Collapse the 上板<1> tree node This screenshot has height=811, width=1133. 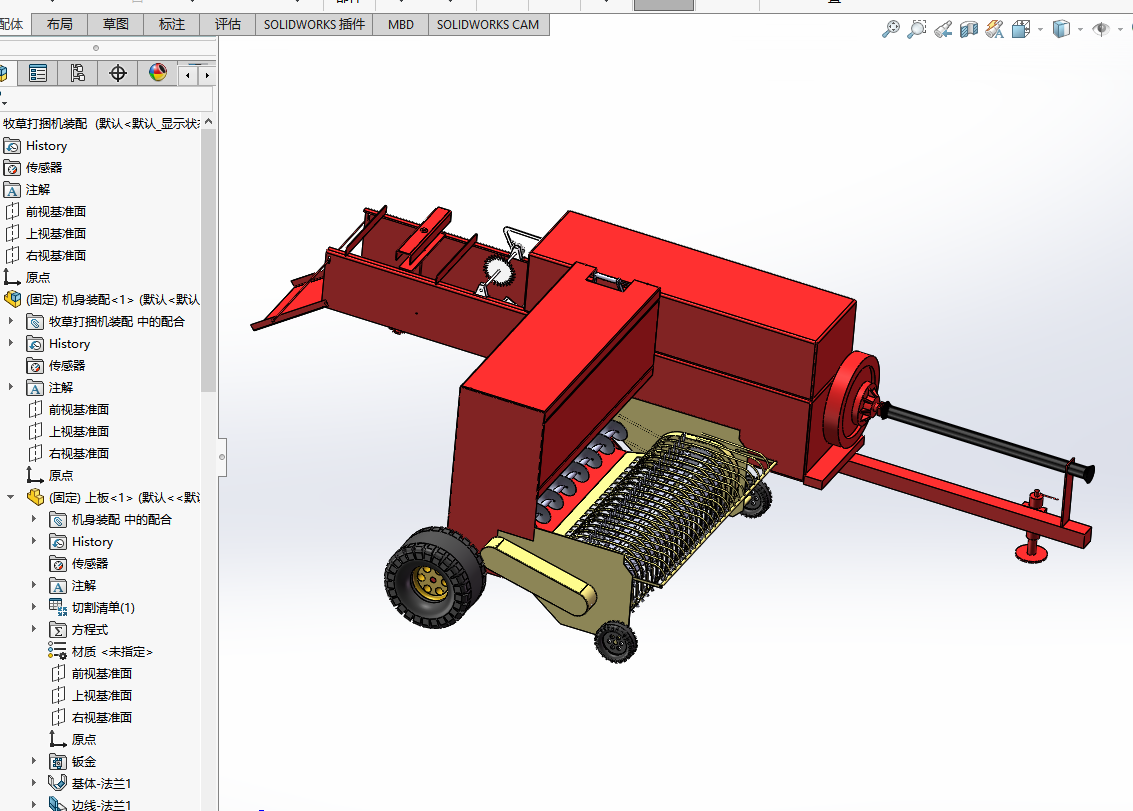pos(10,497)
